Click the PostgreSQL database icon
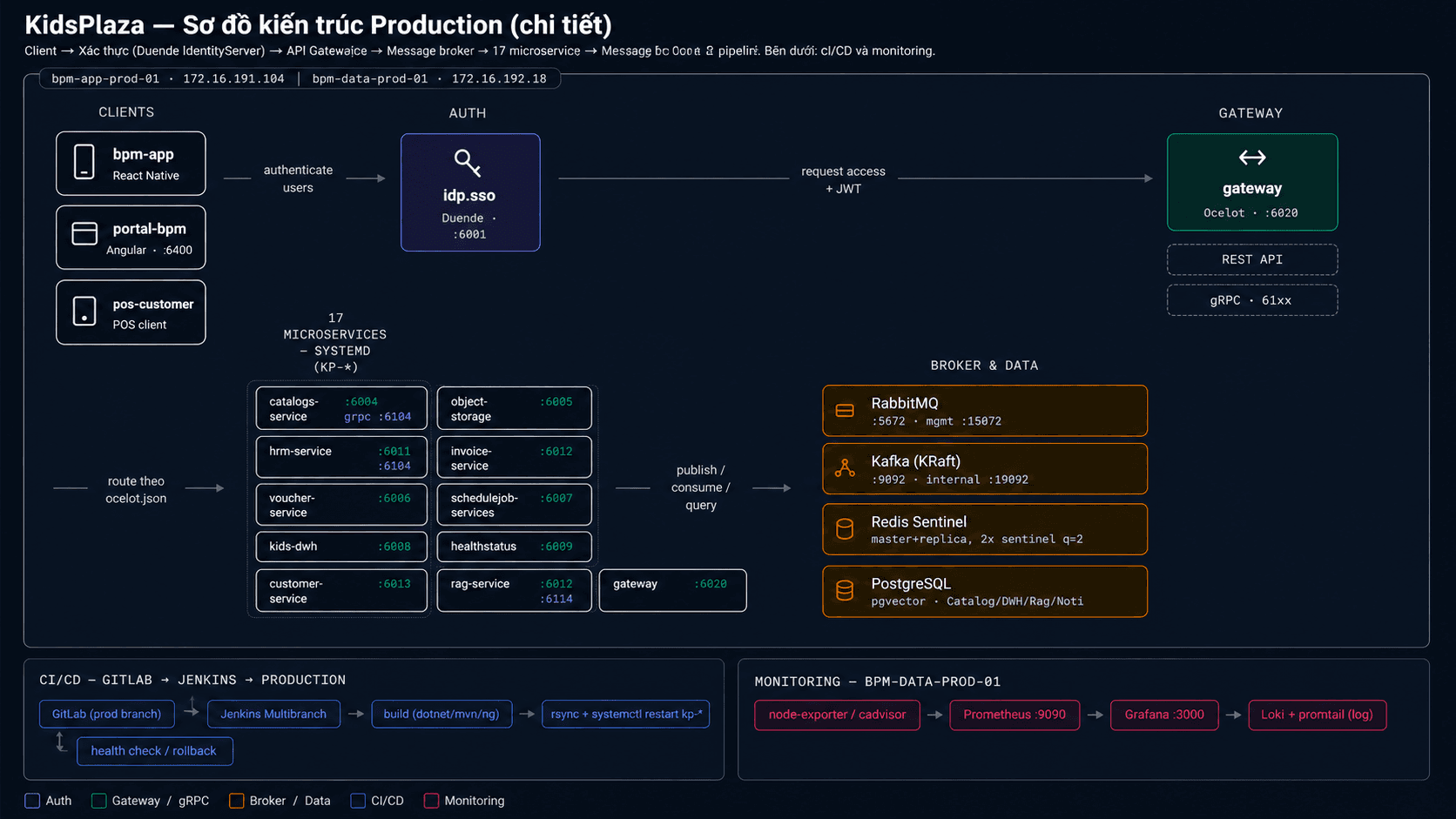 click(x=845, y=591)
